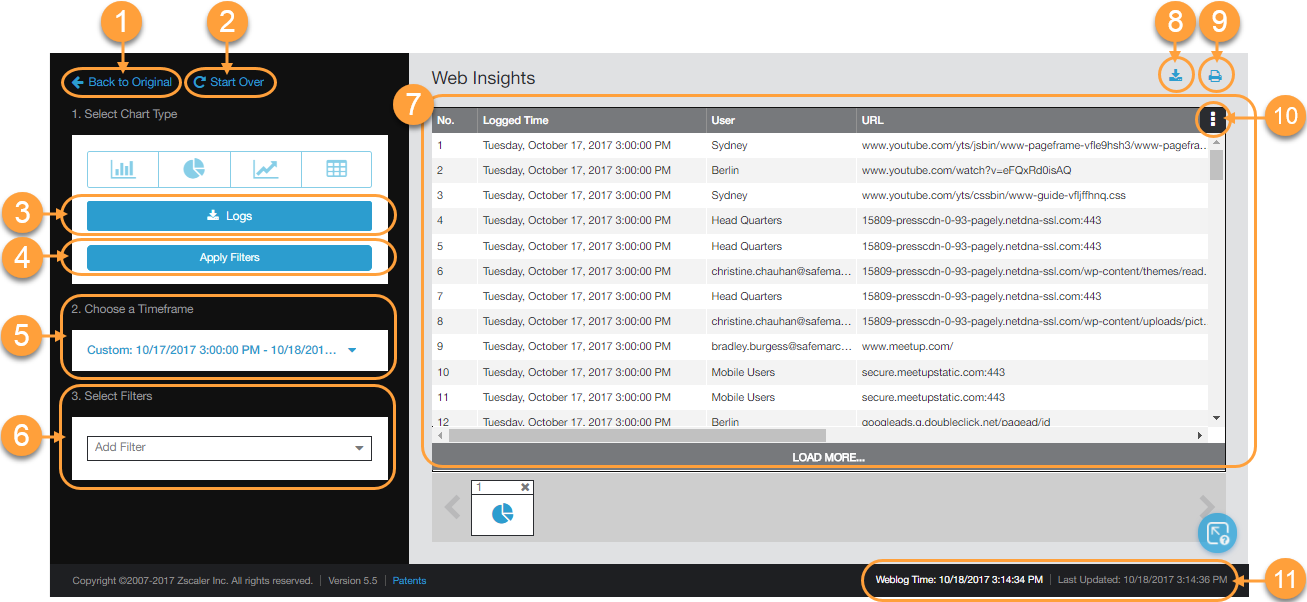Click the download icon above the table
Viewport: 1307px width, 602px height.
point(1176,75)
